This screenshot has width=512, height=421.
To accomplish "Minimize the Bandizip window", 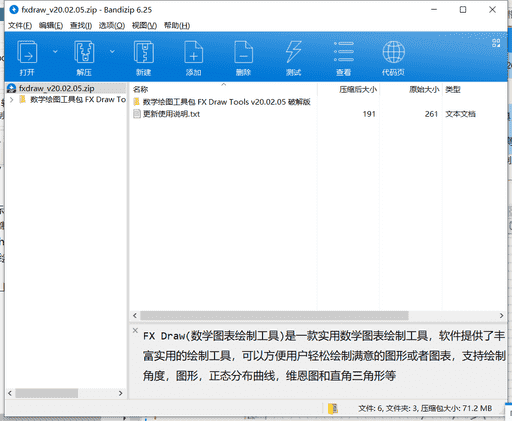I will click(434, 10).
